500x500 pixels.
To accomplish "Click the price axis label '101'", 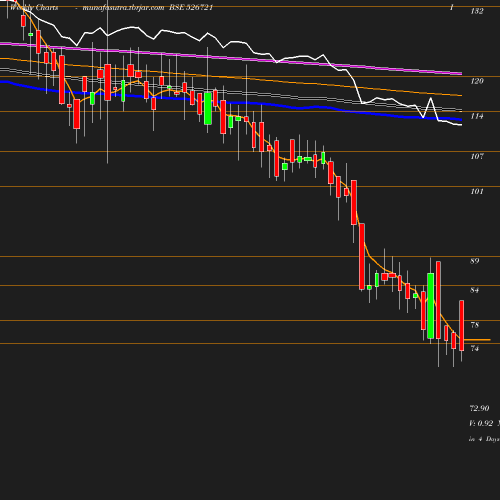I will click(x=477, y=191).
